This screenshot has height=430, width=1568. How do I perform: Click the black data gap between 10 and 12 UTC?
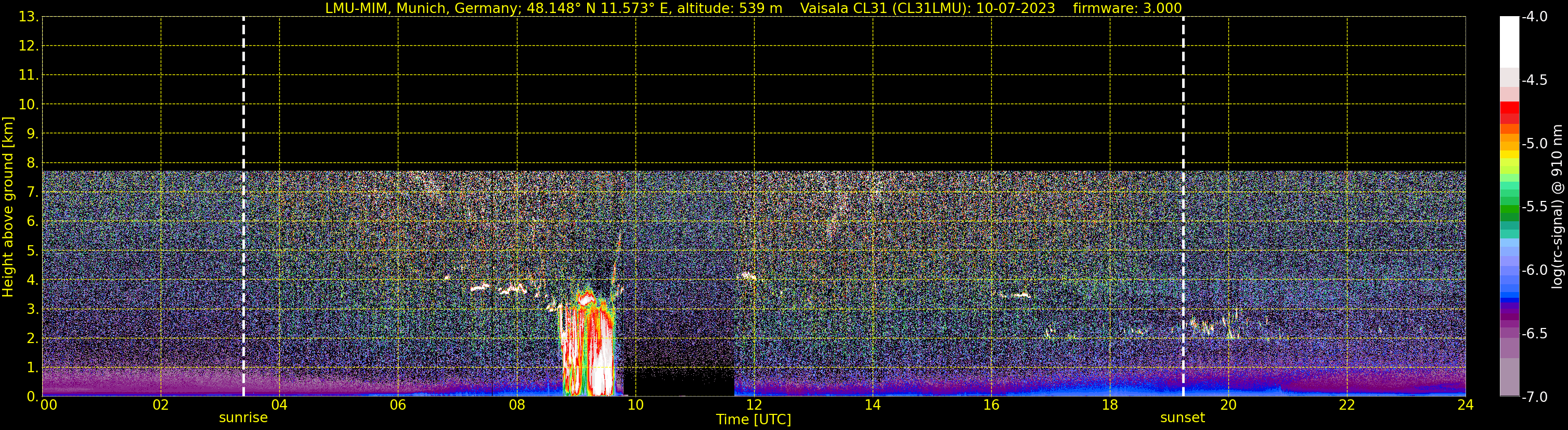pyautogui.click(x=679, y=381)
